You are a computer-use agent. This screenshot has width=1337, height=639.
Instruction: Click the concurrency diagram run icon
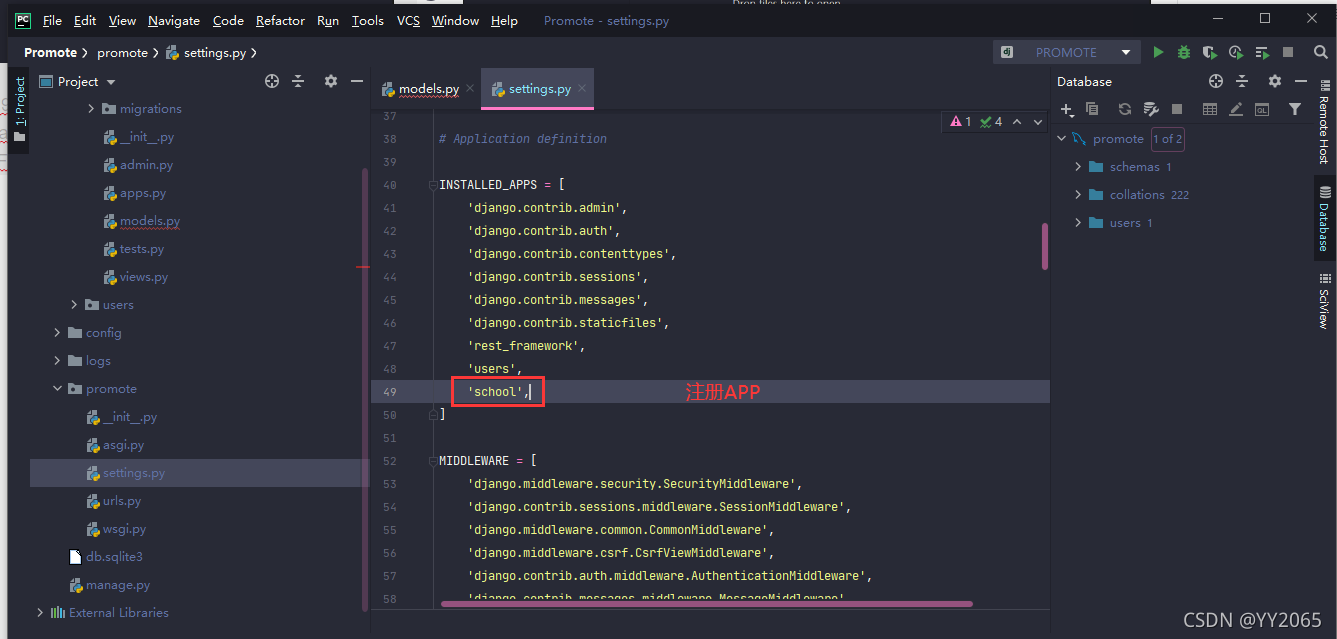coord(1262,52)
